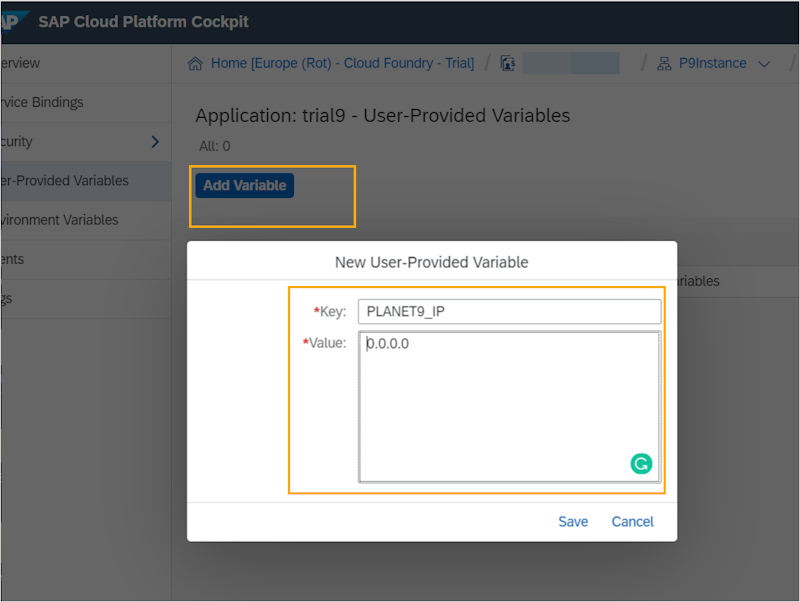Expand the Security sidebar chevron

pyautogui.click(x=154, y=142)
